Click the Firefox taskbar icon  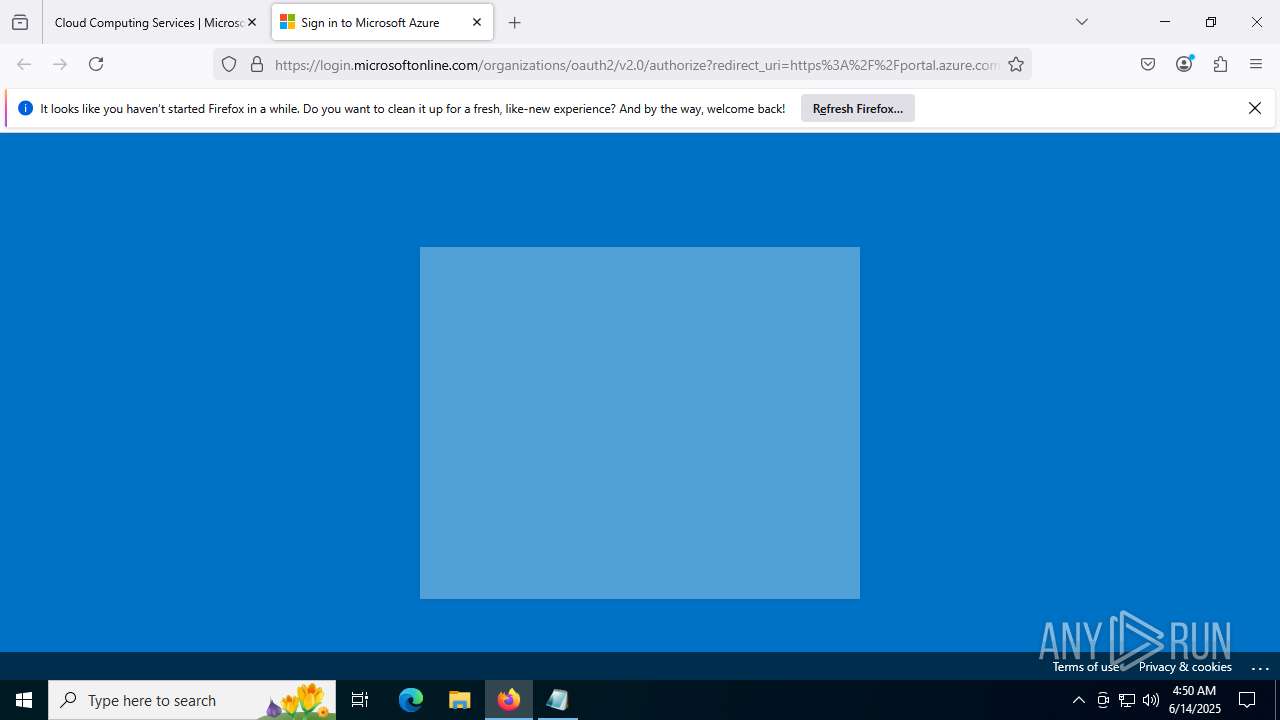(509, 700)
